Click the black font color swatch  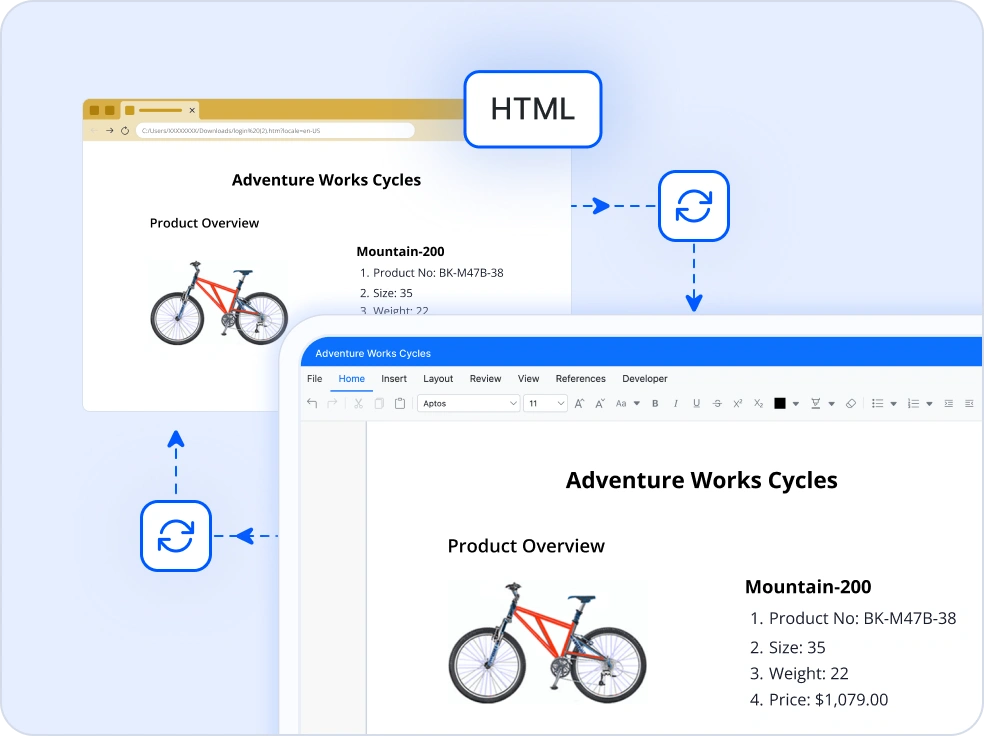click(x=780, y=404)
